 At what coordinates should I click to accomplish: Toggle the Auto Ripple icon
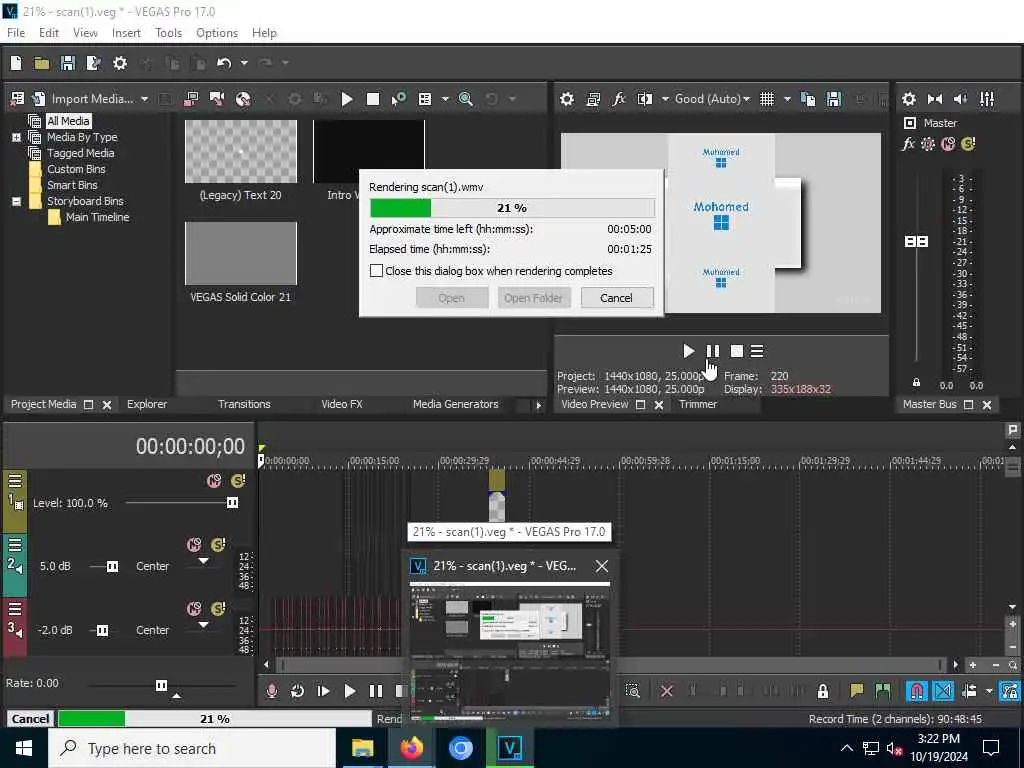point(969,691)
